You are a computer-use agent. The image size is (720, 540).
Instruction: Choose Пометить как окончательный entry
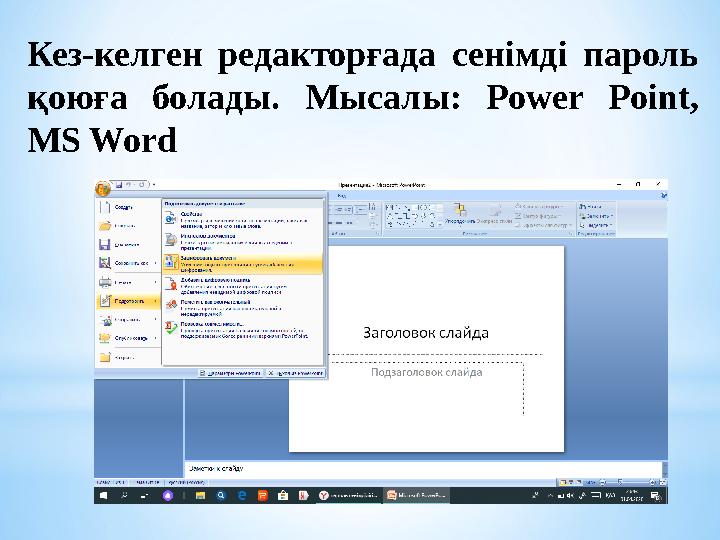pos(243,308)
